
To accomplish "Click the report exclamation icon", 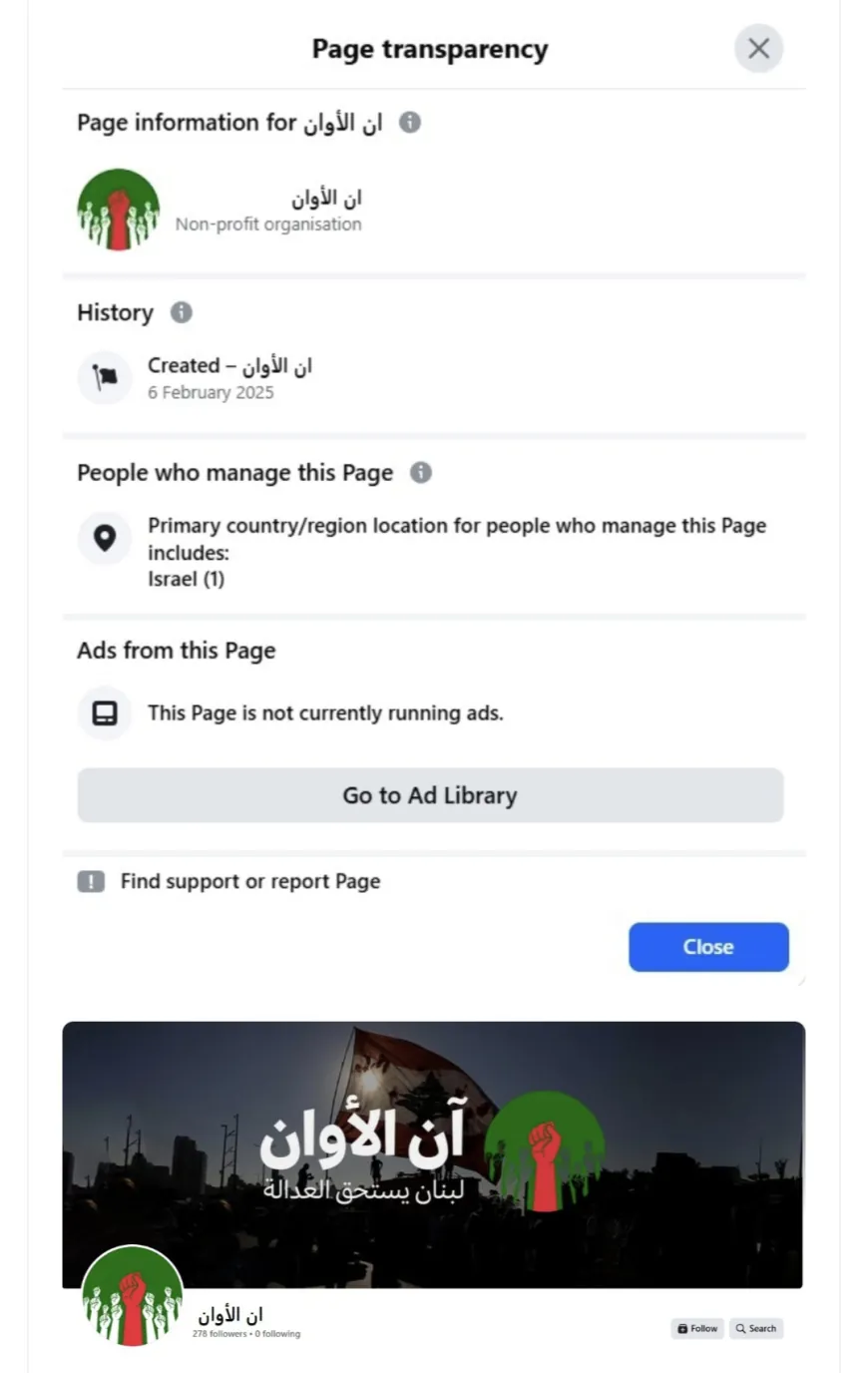I will point(91,881).
